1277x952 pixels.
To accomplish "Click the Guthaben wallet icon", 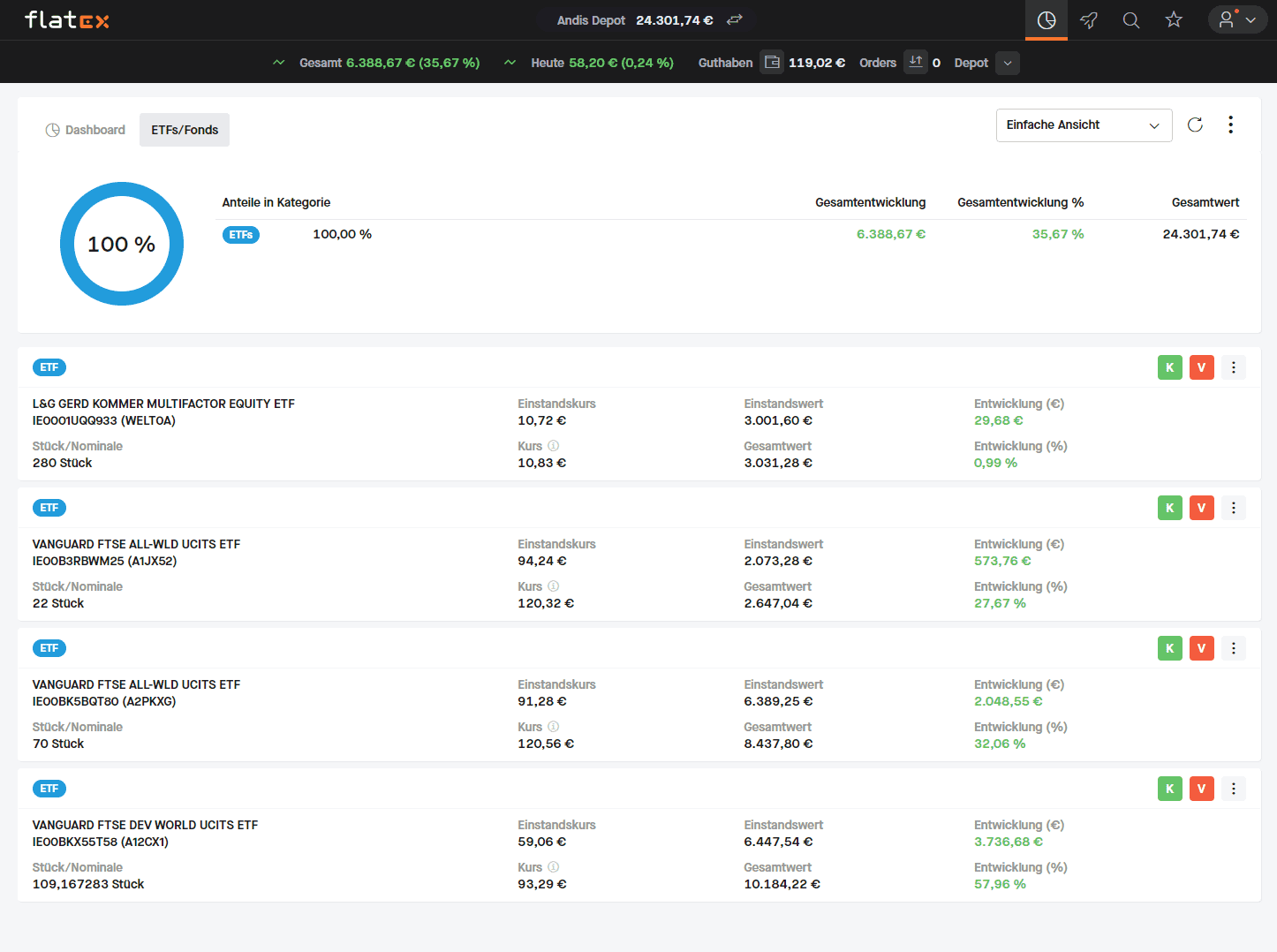I will [x=772, y=63].
